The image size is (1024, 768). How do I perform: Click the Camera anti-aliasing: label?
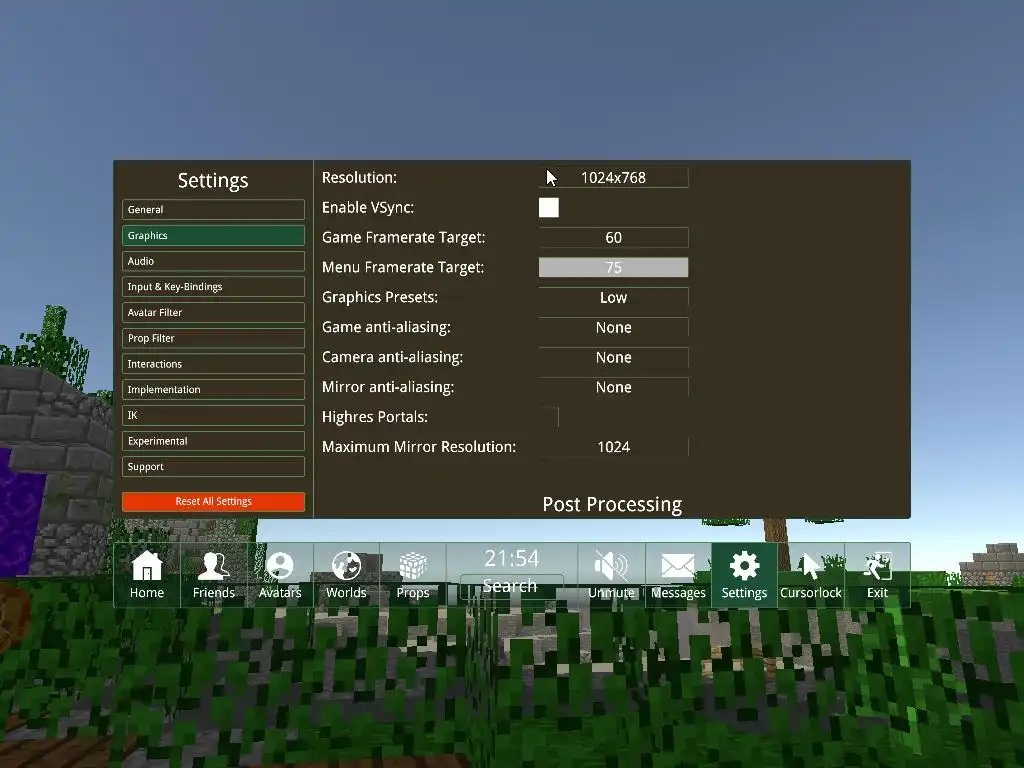[x=392, y=358]
